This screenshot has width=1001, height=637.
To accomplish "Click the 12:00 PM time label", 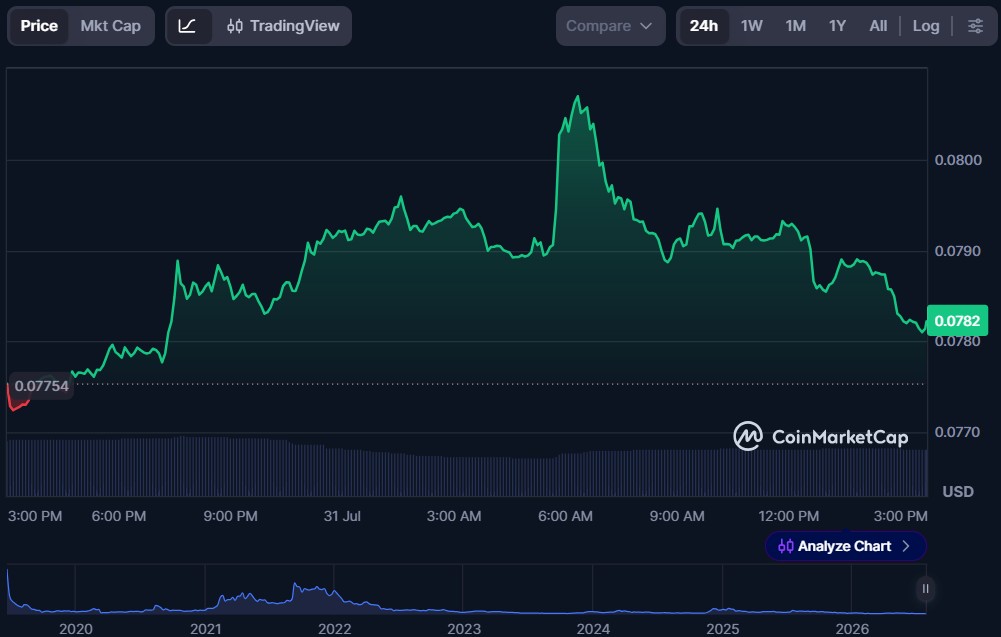I will [788, 516].
